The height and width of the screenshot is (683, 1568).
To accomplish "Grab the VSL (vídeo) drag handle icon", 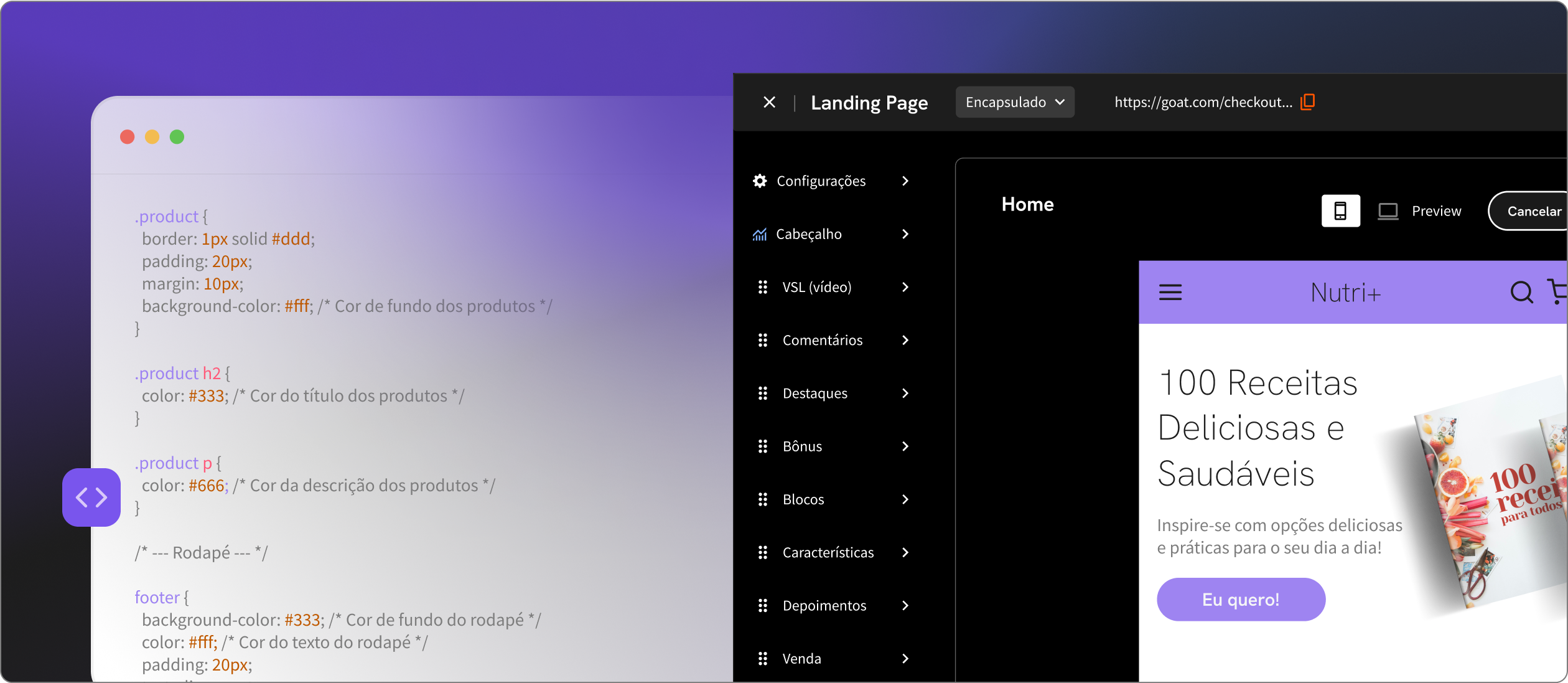I will [763, 287].
